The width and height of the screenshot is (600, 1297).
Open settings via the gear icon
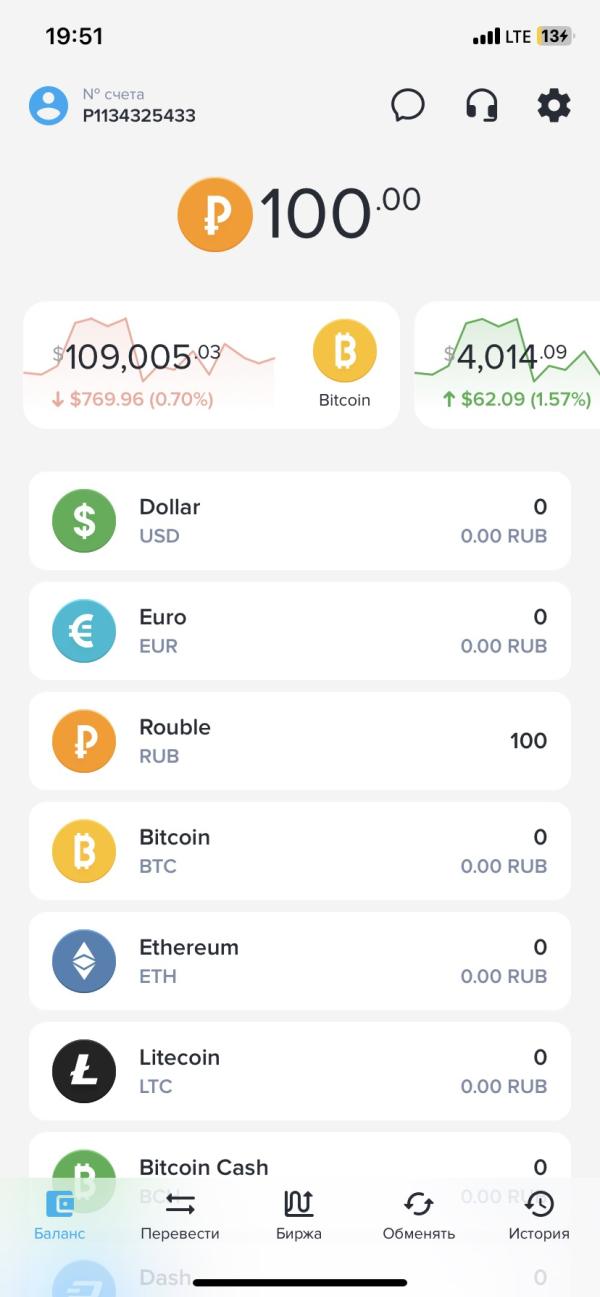[554, 105]
